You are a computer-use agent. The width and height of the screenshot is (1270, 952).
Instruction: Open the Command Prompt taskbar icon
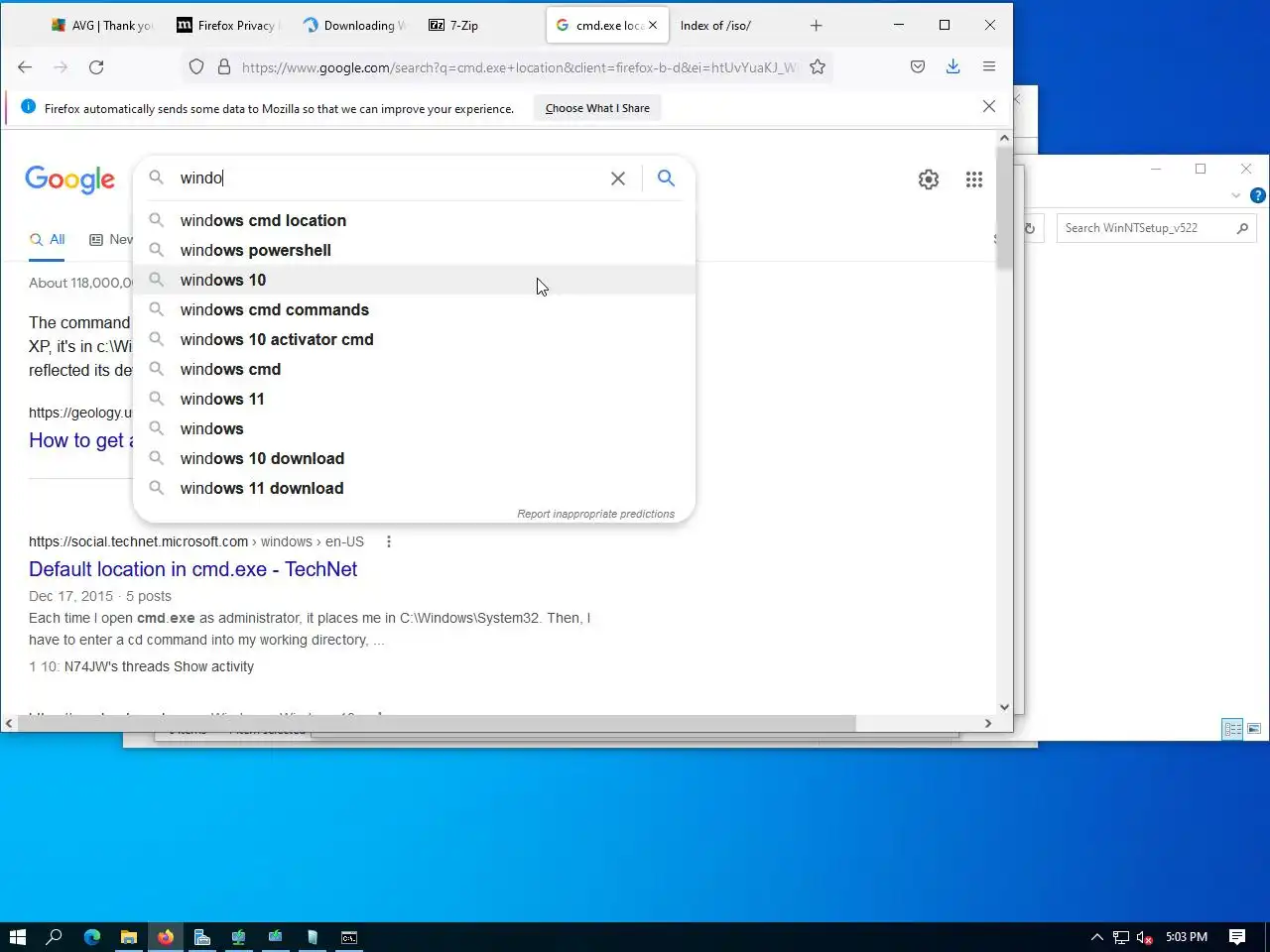tap(349, 937)
